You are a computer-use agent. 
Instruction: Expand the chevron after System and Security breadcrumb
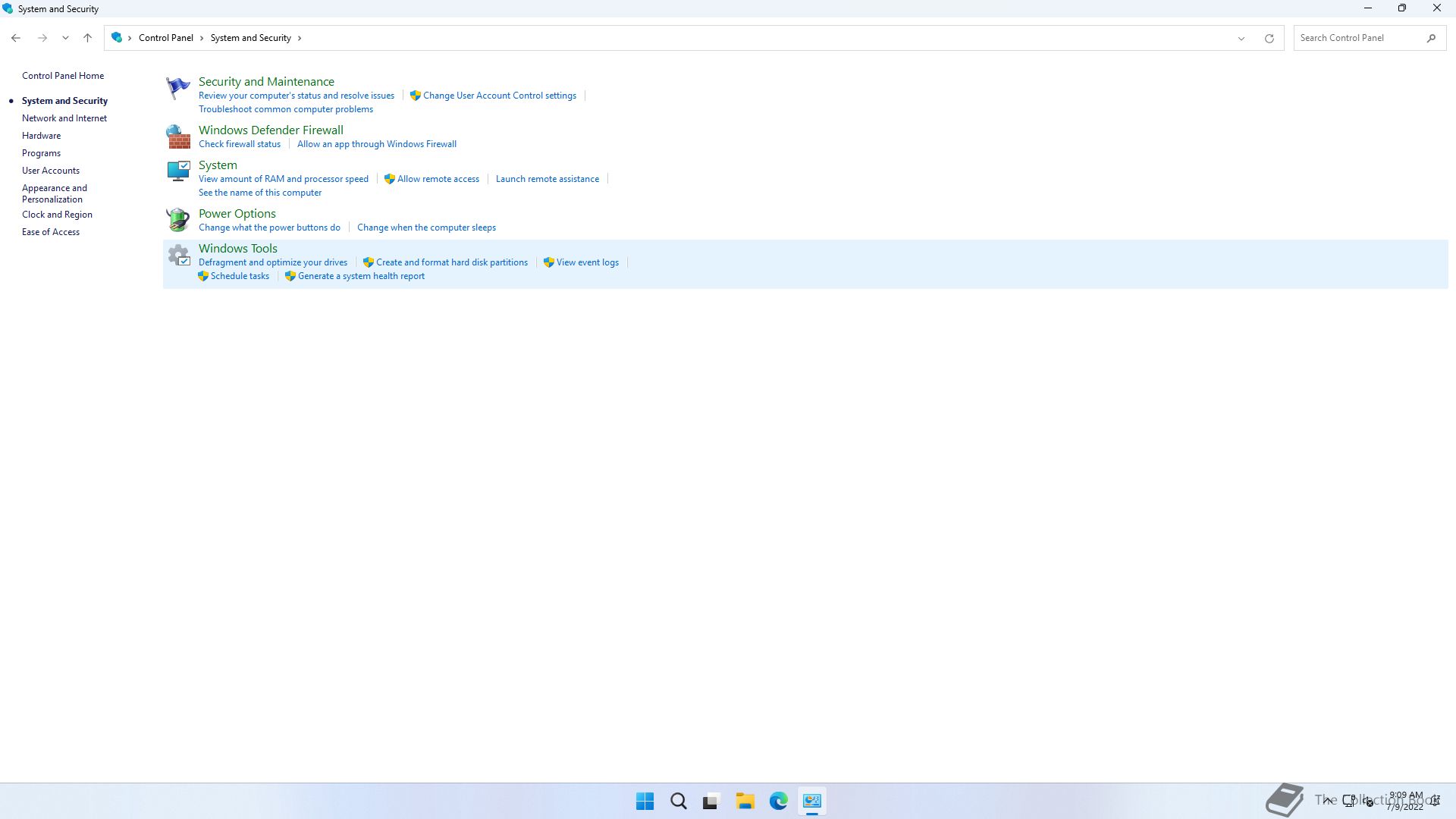click(300, 38)
